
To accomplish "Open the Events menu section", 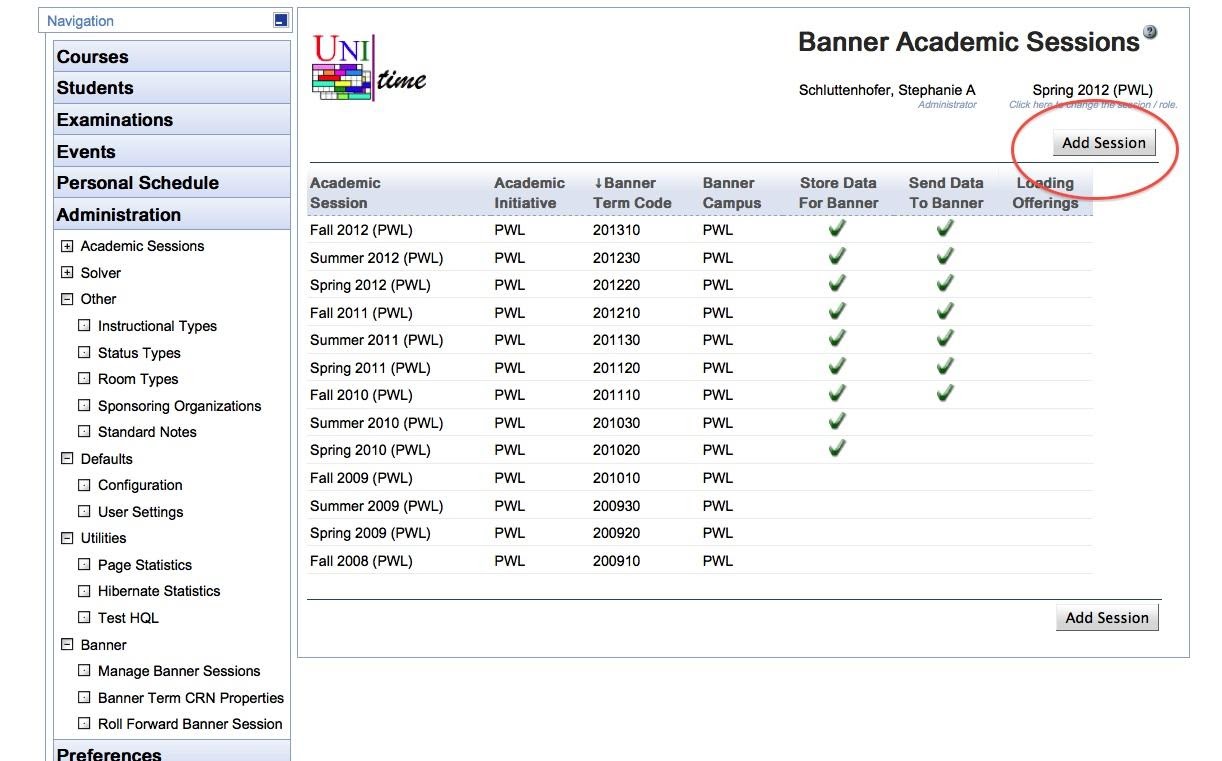I will 172,152.
